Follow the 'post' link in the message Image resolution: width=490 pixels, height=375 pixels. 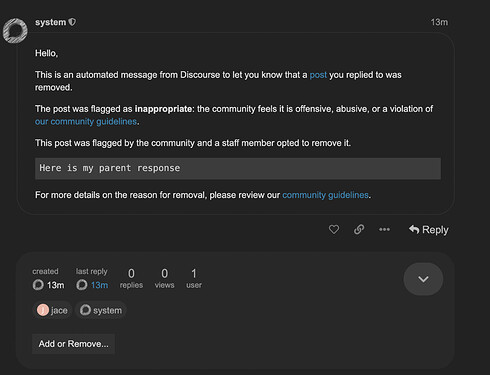(x=318, y=75)
